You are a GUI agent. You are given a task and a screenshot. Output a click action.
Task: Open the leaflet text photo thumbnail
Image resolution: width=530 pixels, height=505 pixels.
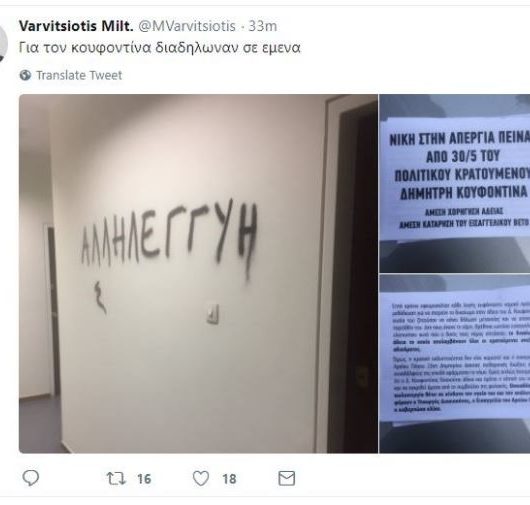click(455, 364)
